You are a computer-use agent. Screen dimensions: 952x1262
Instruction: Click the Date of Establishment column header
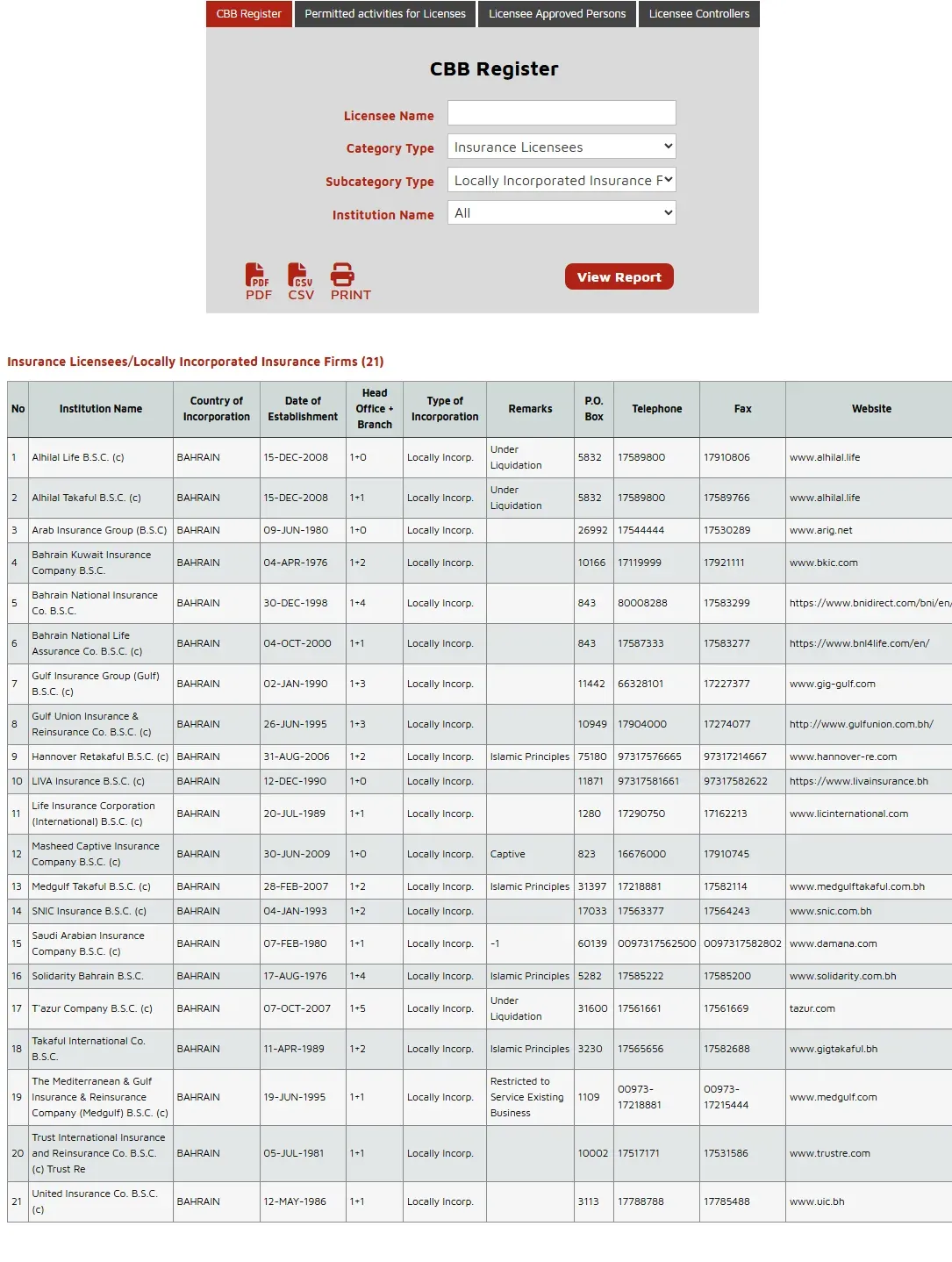tap(303, 409)
